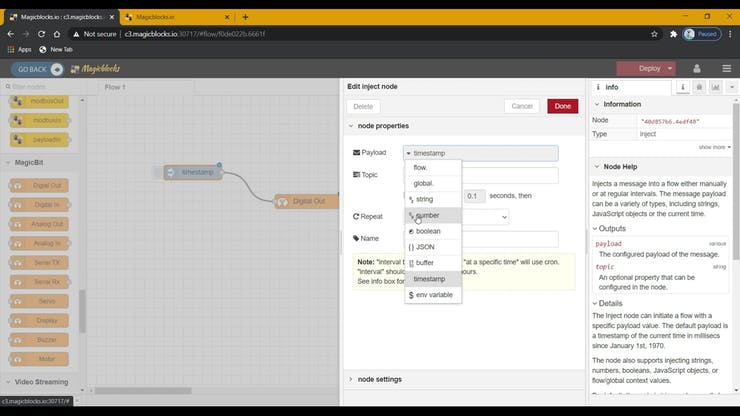Choose buffer payload type
The image size is (740, 416).
coord(433,263)
